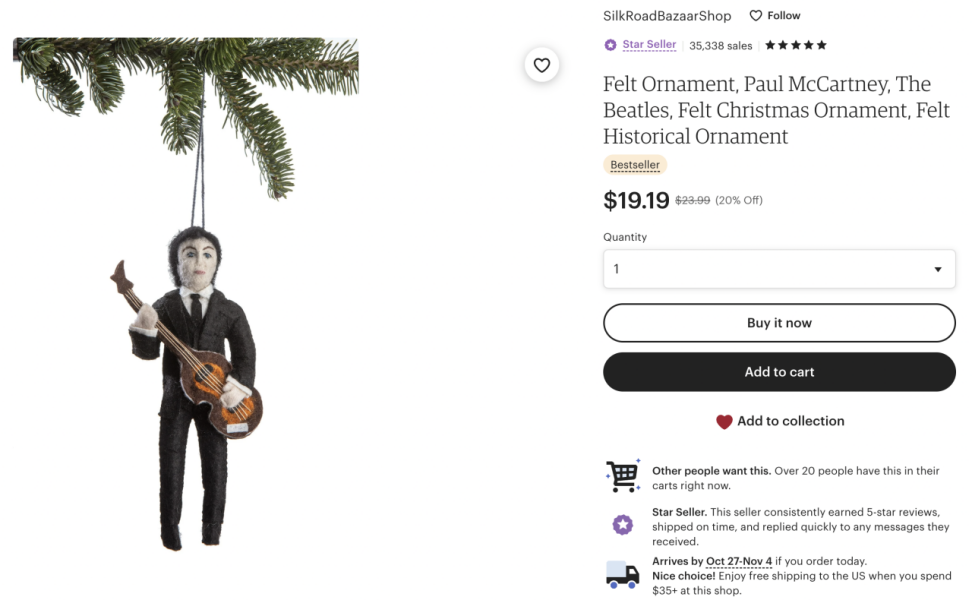Screen dimensions: 972x600
Task: Click the heart icon inside the Follow control
Action: pyautogui.click(x=757, y=15)
